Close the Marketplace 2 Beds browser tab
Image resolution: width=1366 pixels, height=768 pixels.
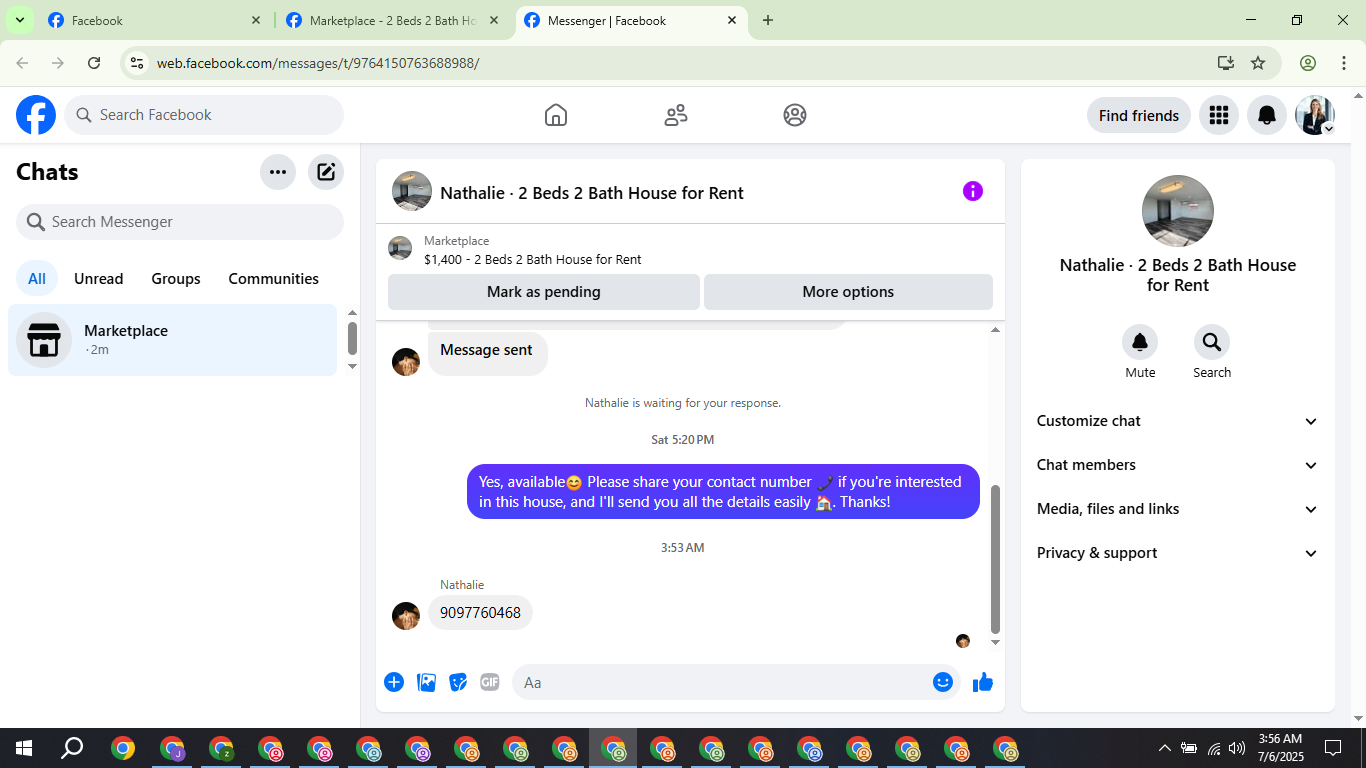click(x=494, y=20)
